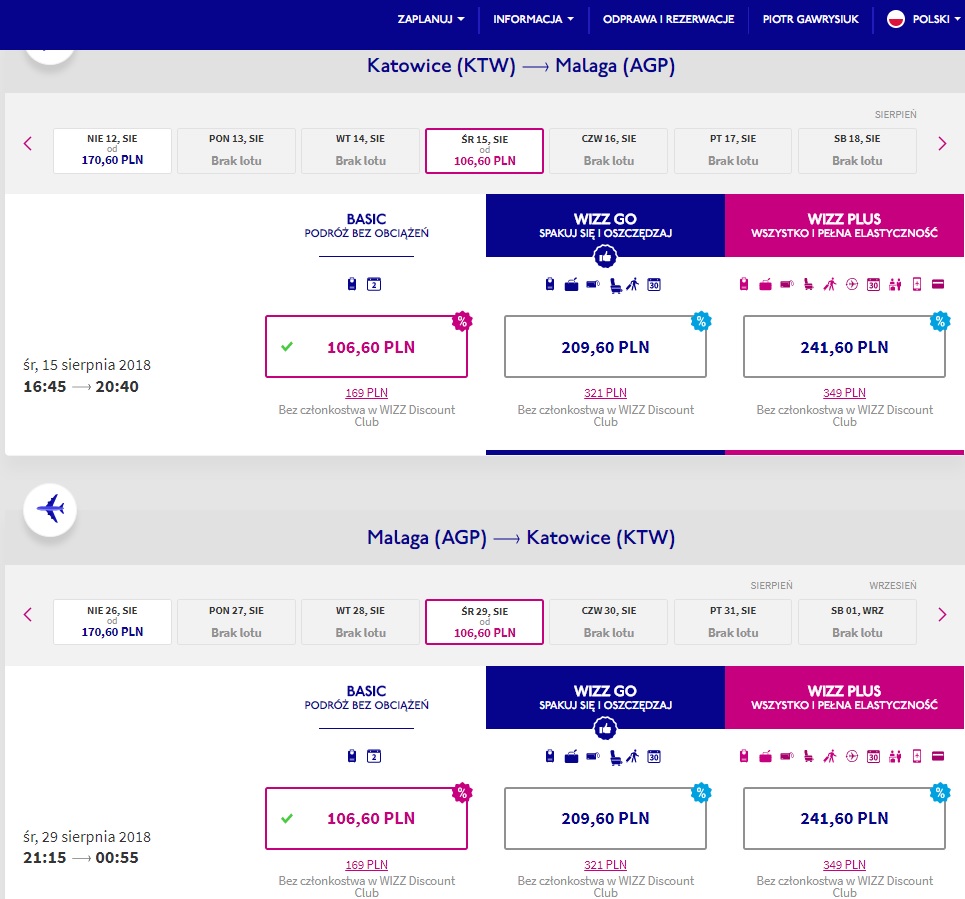Show later outbound dates with right arrow
This screenshot has width=965, height=899.
coord(942,143)
